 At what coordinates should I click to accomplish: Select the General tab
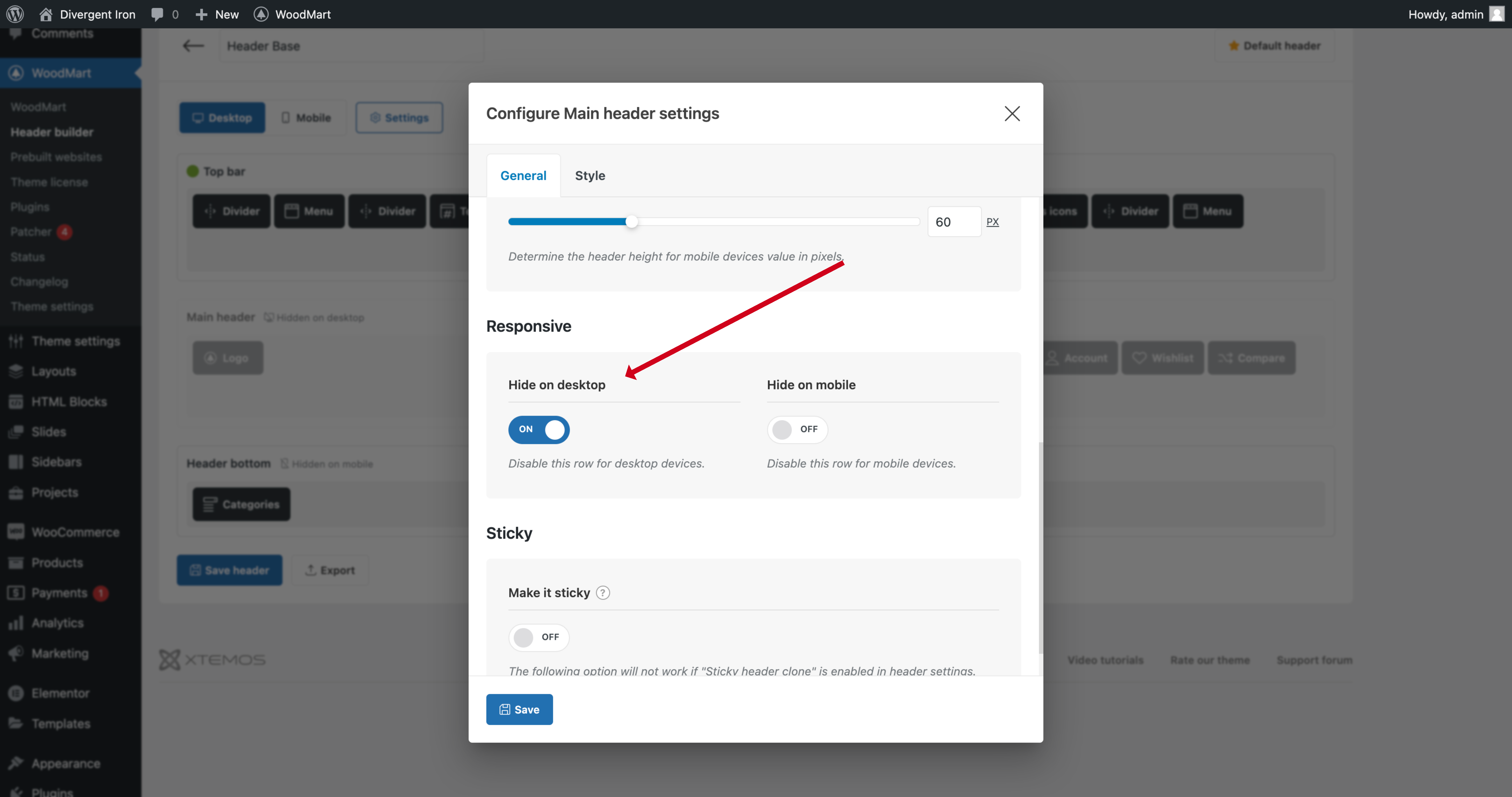point(523,176)
